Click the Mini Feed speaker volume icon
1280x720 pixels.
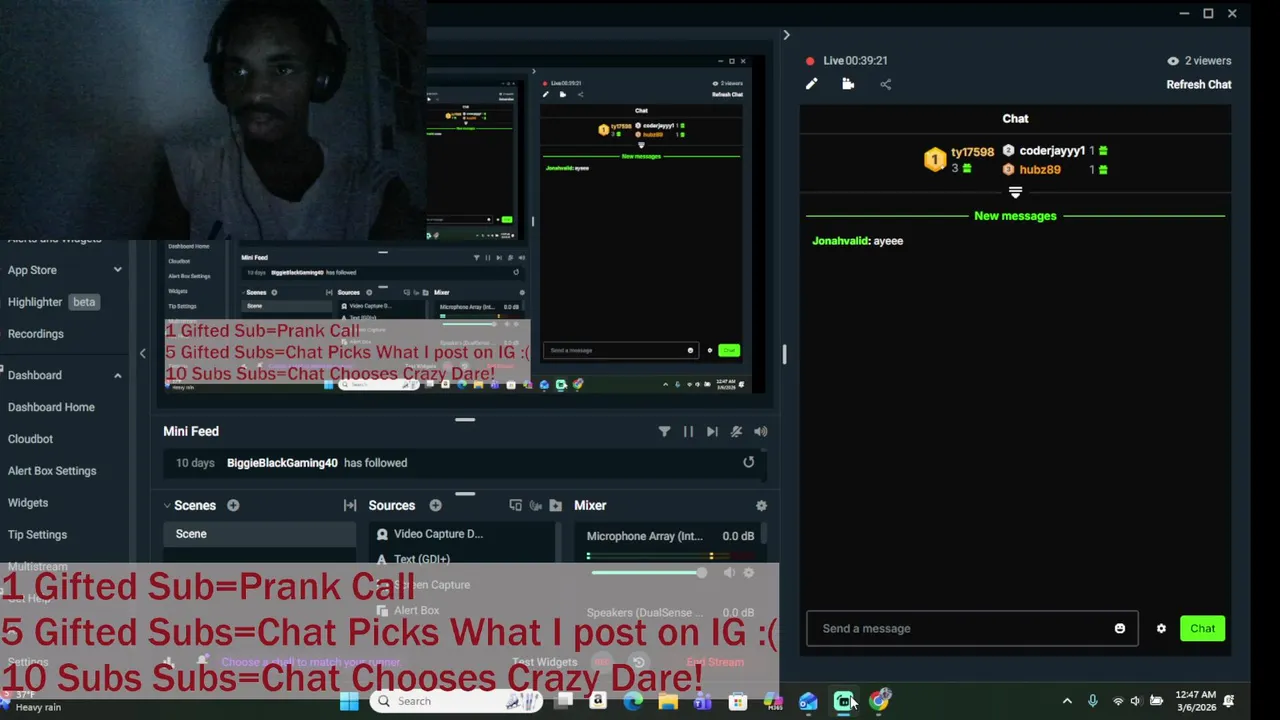point(761,431)
